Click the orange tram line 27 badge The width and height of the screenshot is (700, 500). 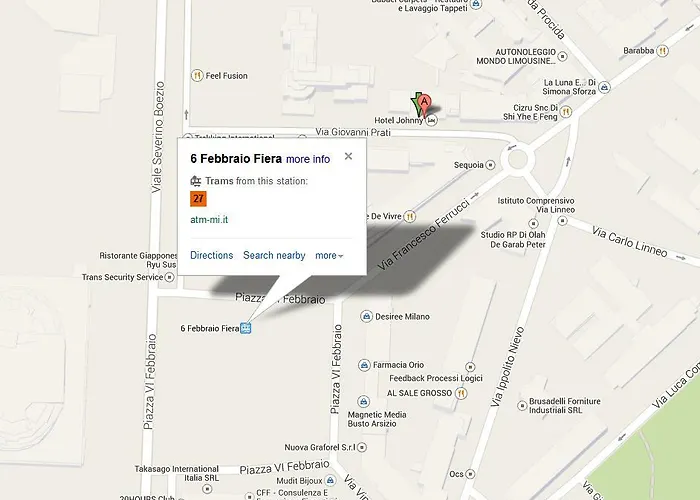coord(198,199)
